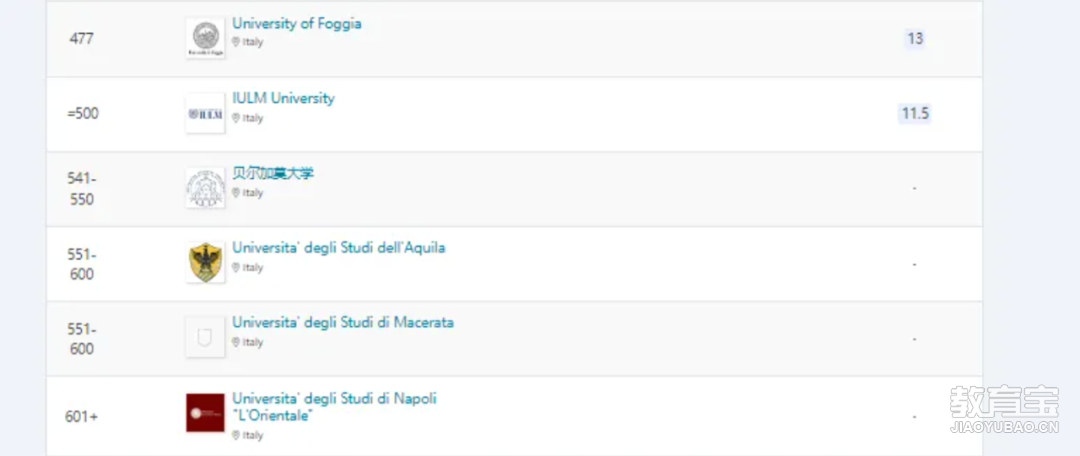Open the 贝尔加莫大学 link
This screenshot has width=1080, height=456.
pyautogui.click(x=273, y=173)
